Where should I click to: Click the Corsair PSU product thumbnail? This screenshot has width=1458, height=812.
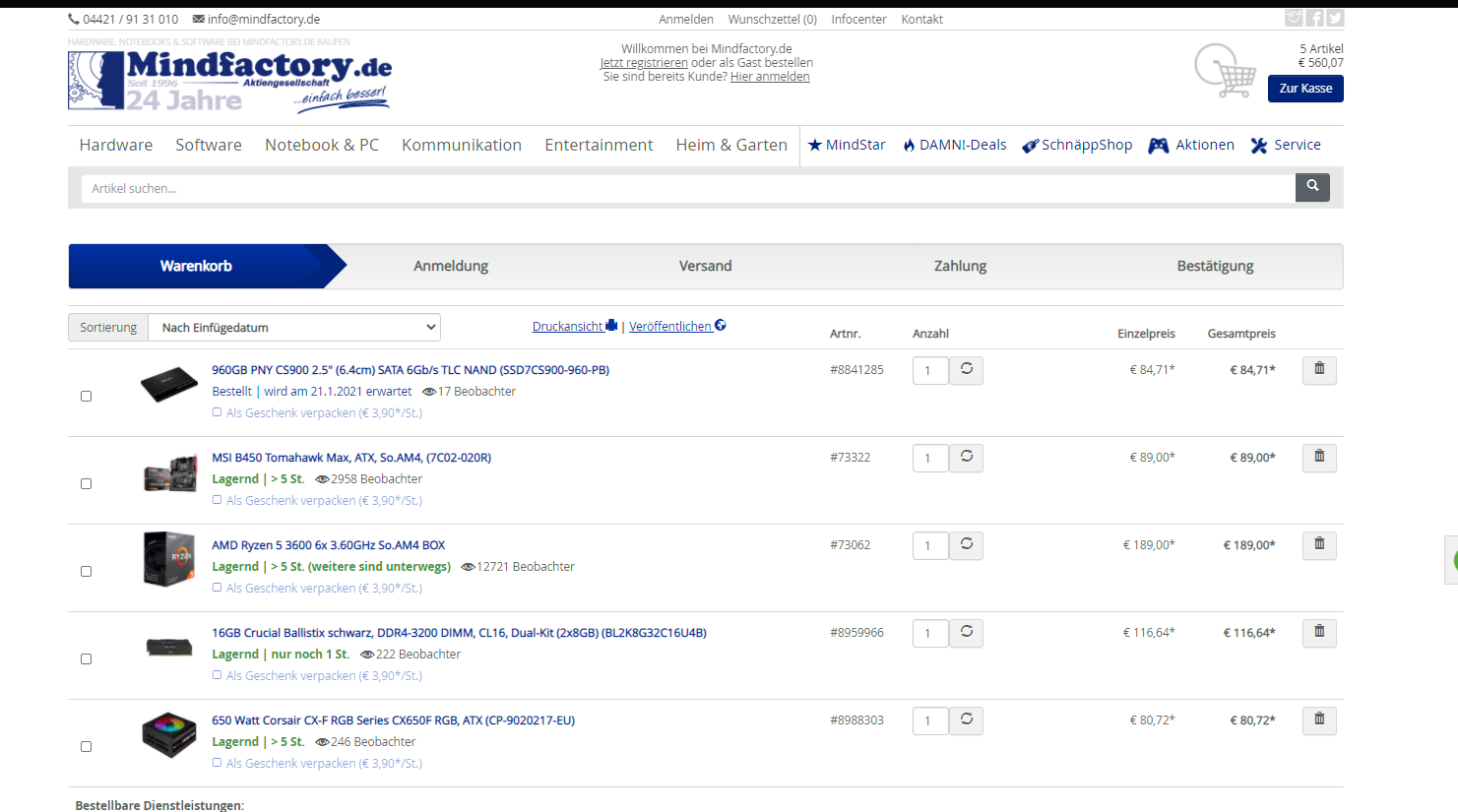point(169,734)
